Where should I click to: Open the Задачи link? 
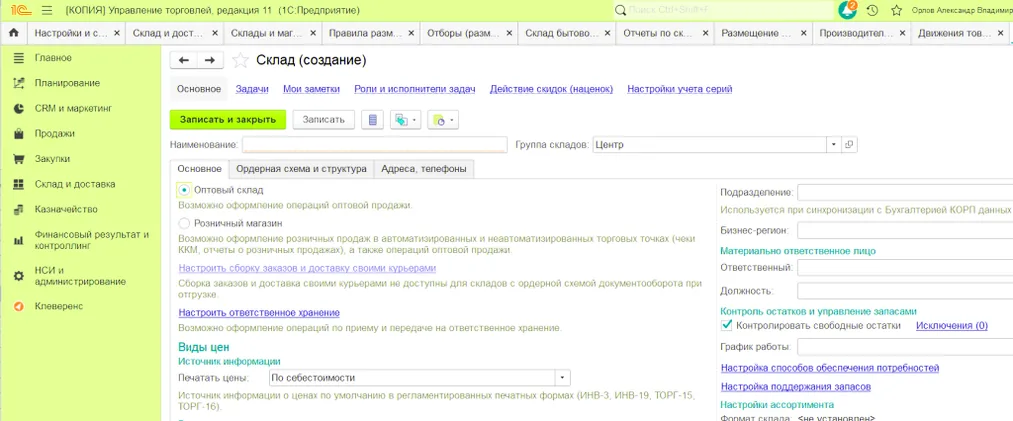(x=252, y=89)
